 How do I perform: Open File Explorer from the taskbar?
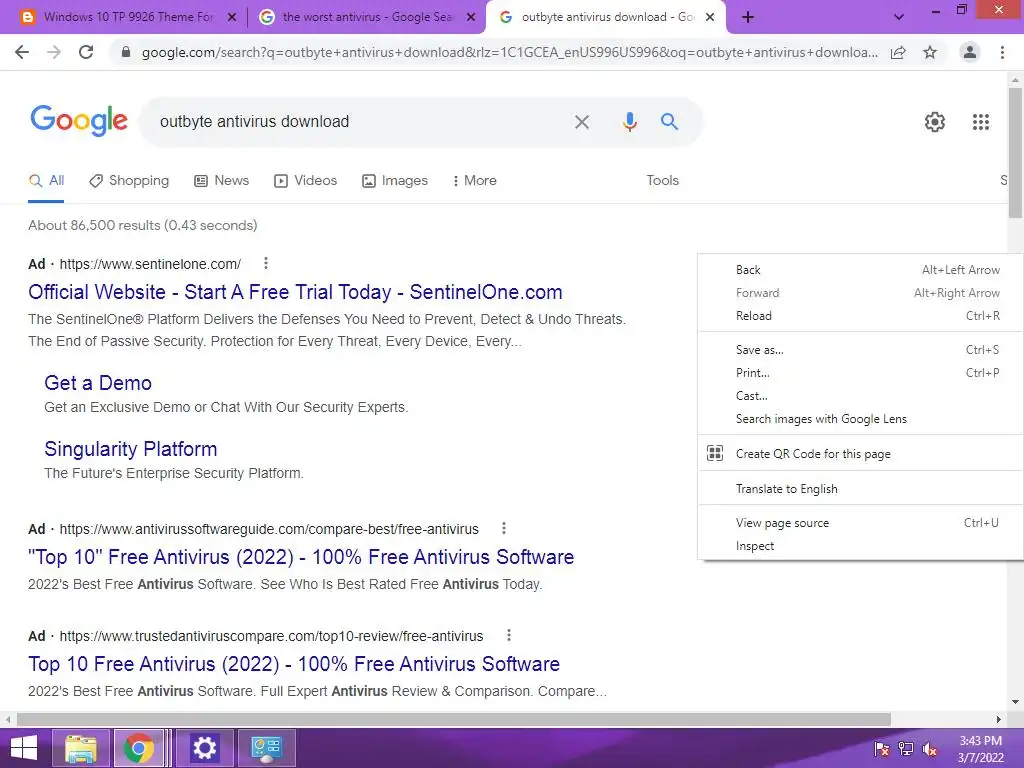(x=80, y=748)
